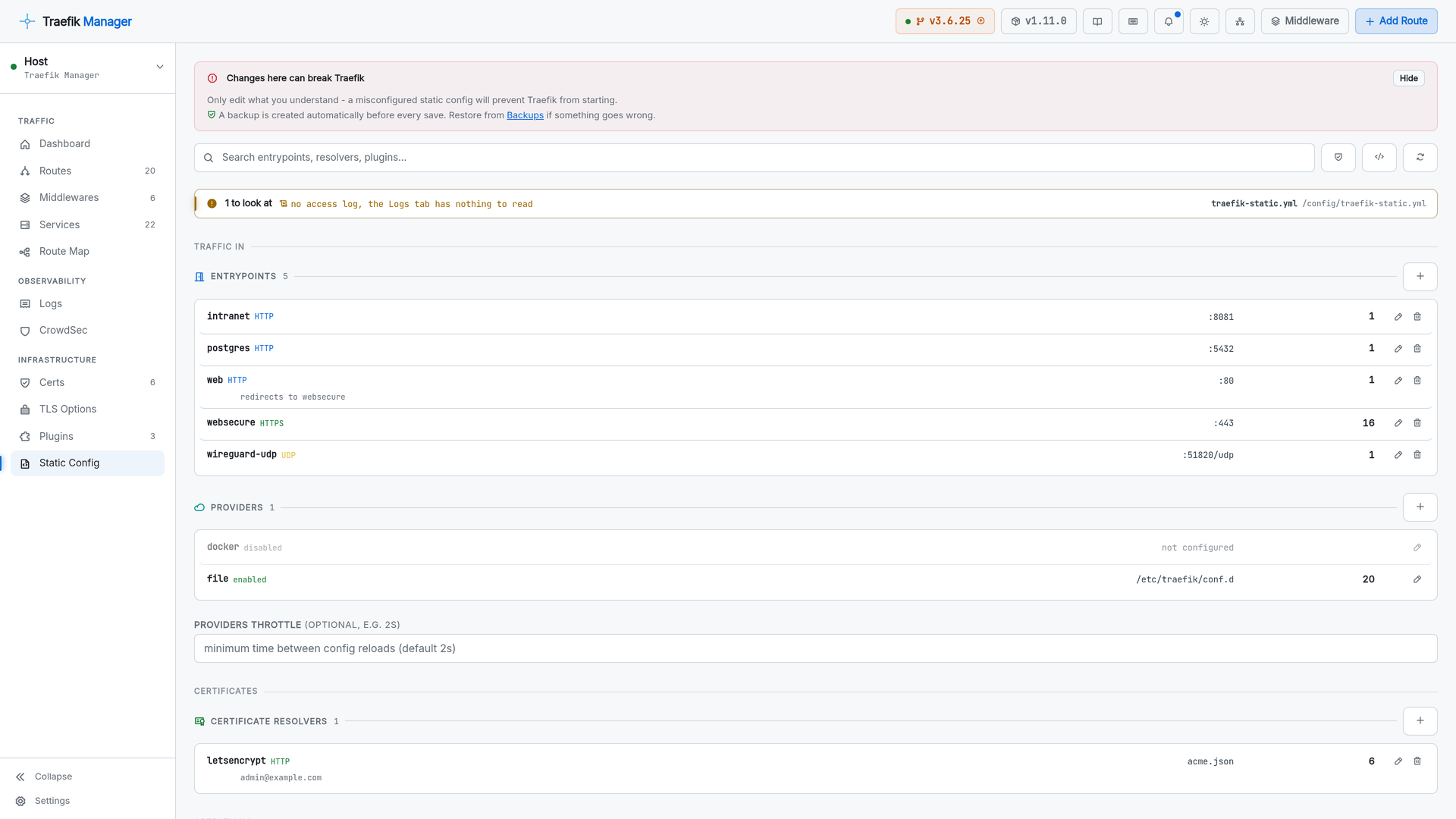Screen dimensions: 1456x819
Task: Open the documentation book icon
Action: click(1097, 21)
